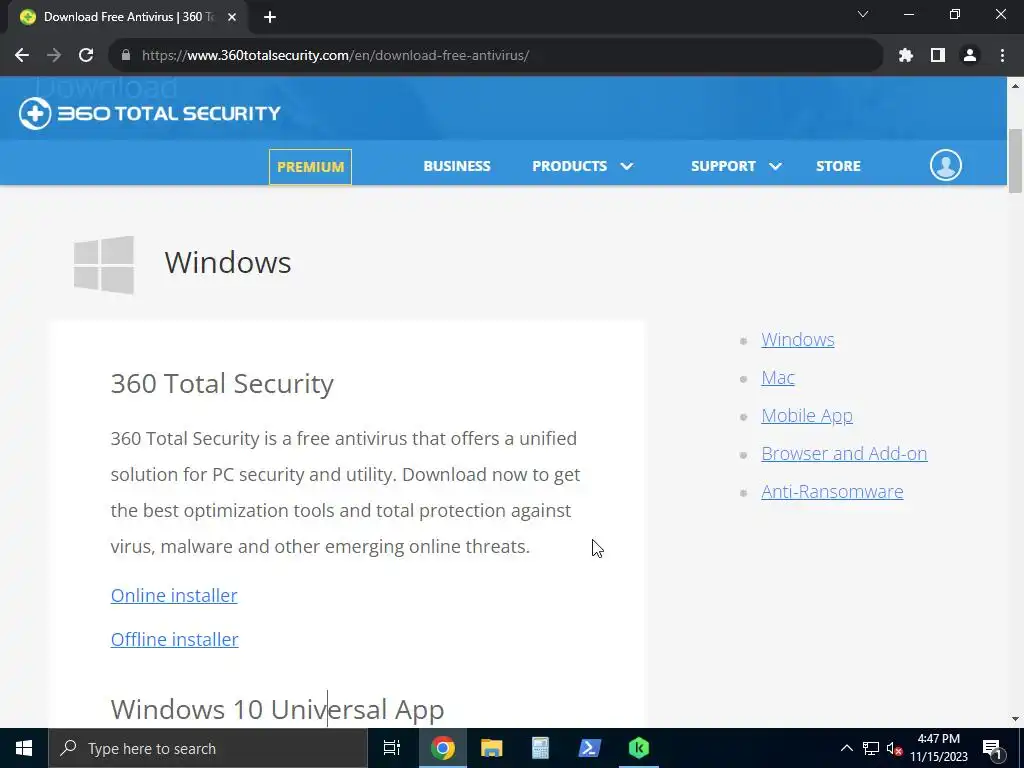Close the Download Free Antivirus tab
The image size is (1024, 768).
232,17
